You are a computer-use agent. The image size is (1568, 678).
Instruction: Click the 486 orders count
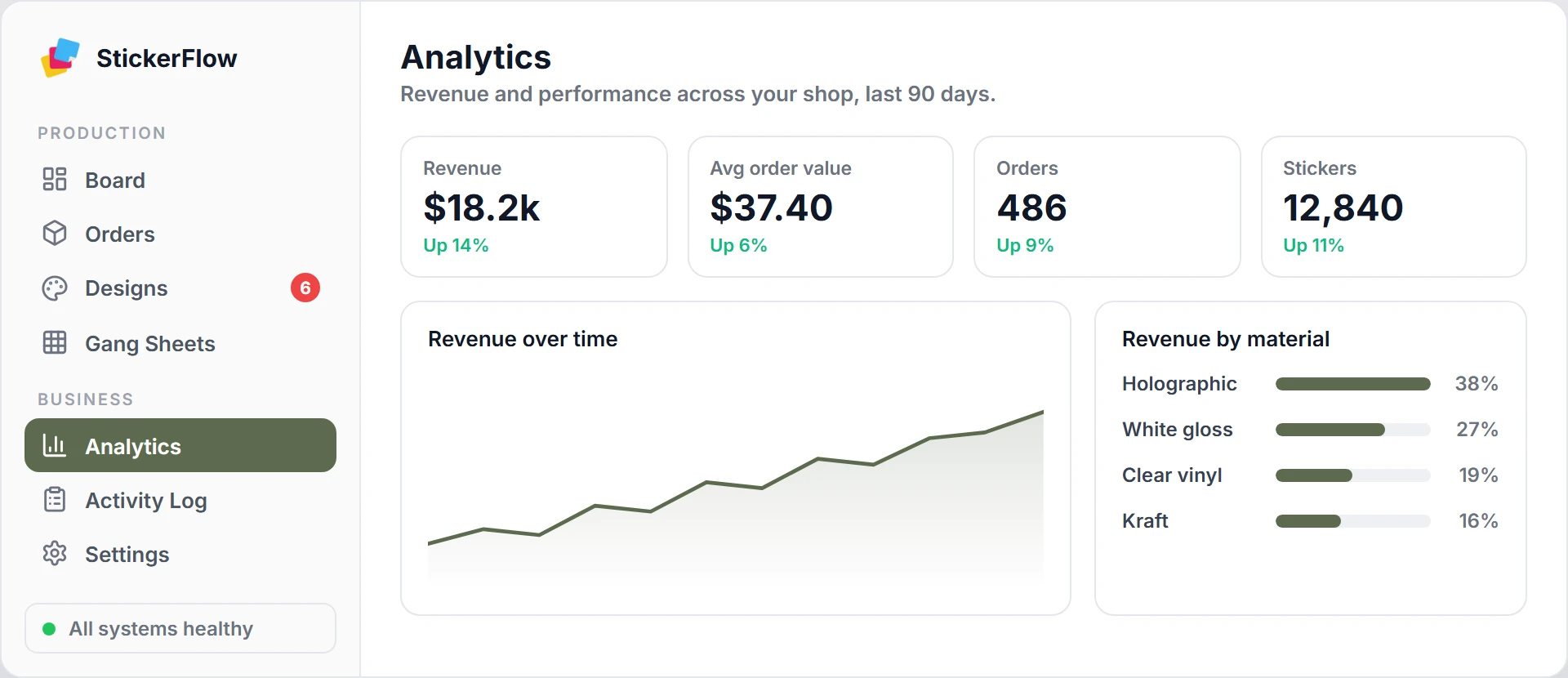[x=1031, y=207]
